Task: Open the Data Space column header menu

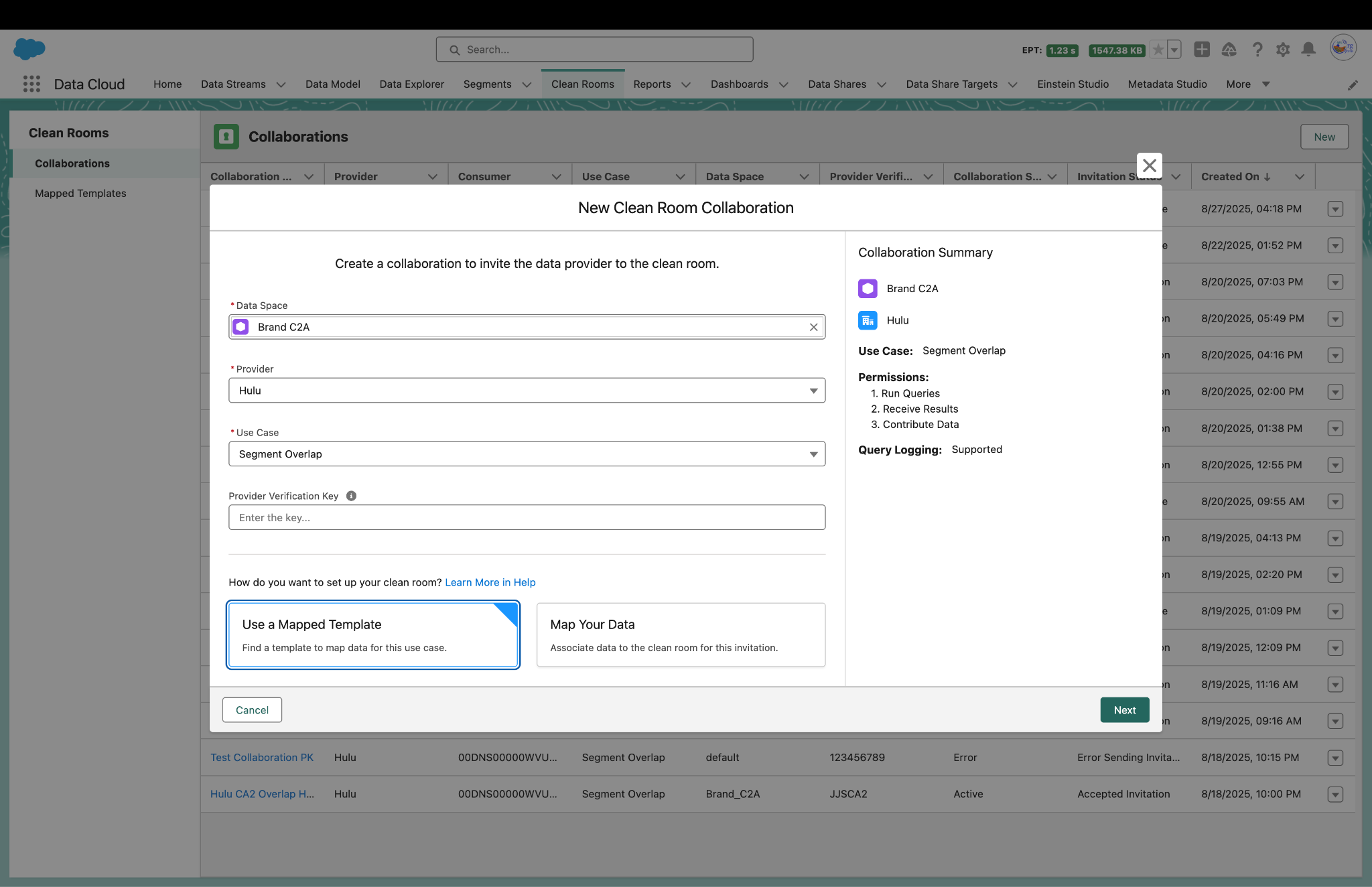Action: [805, 177]
